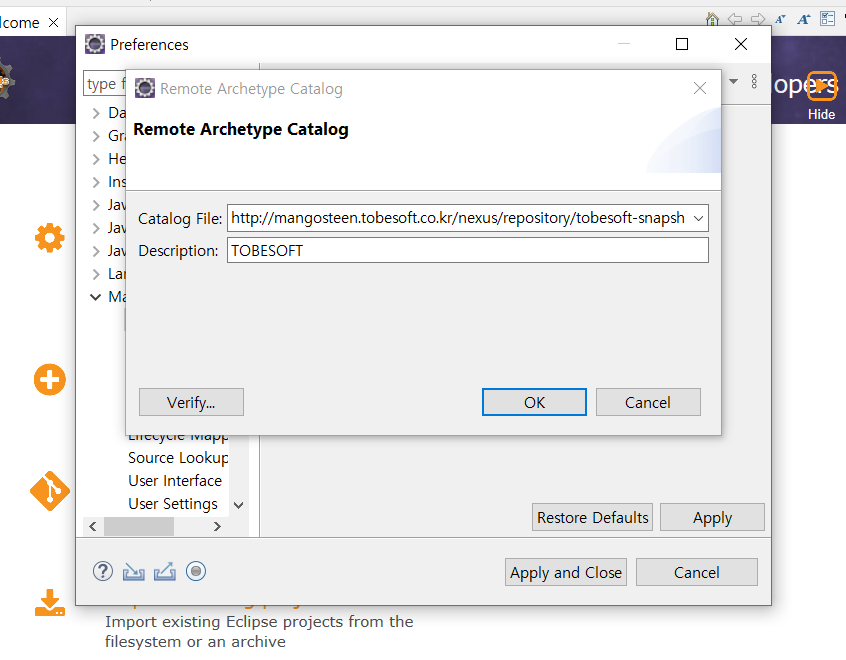Click the enlarge font size icon
This screenshot has width=846, height=660.
point(804,19)
